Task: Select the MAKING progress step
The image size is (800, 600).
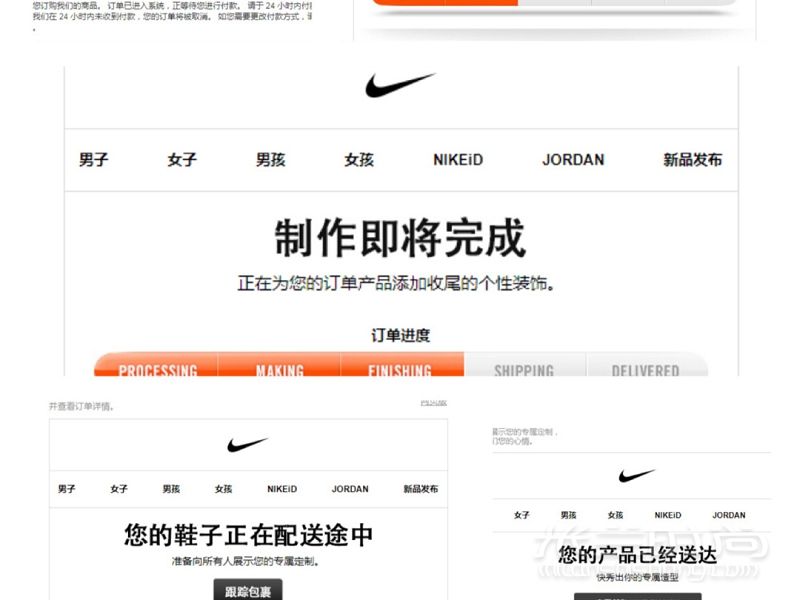Action: 280,364
